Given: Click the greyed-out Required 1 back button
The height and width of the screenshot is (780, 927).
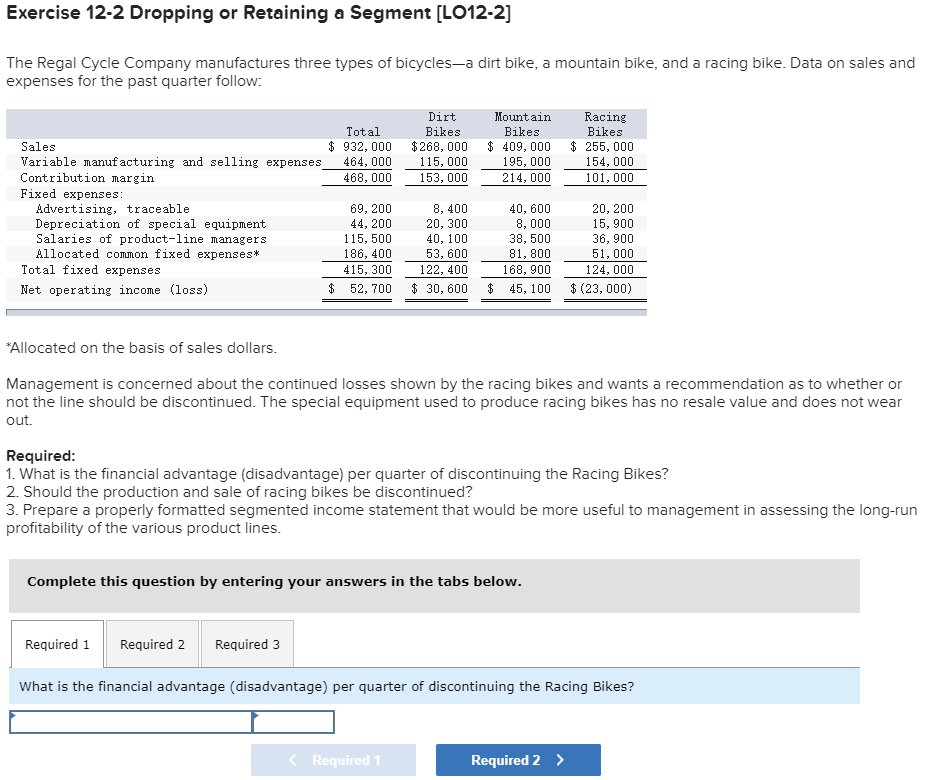Looking at the screenshot, I should [x=333, y=760].
